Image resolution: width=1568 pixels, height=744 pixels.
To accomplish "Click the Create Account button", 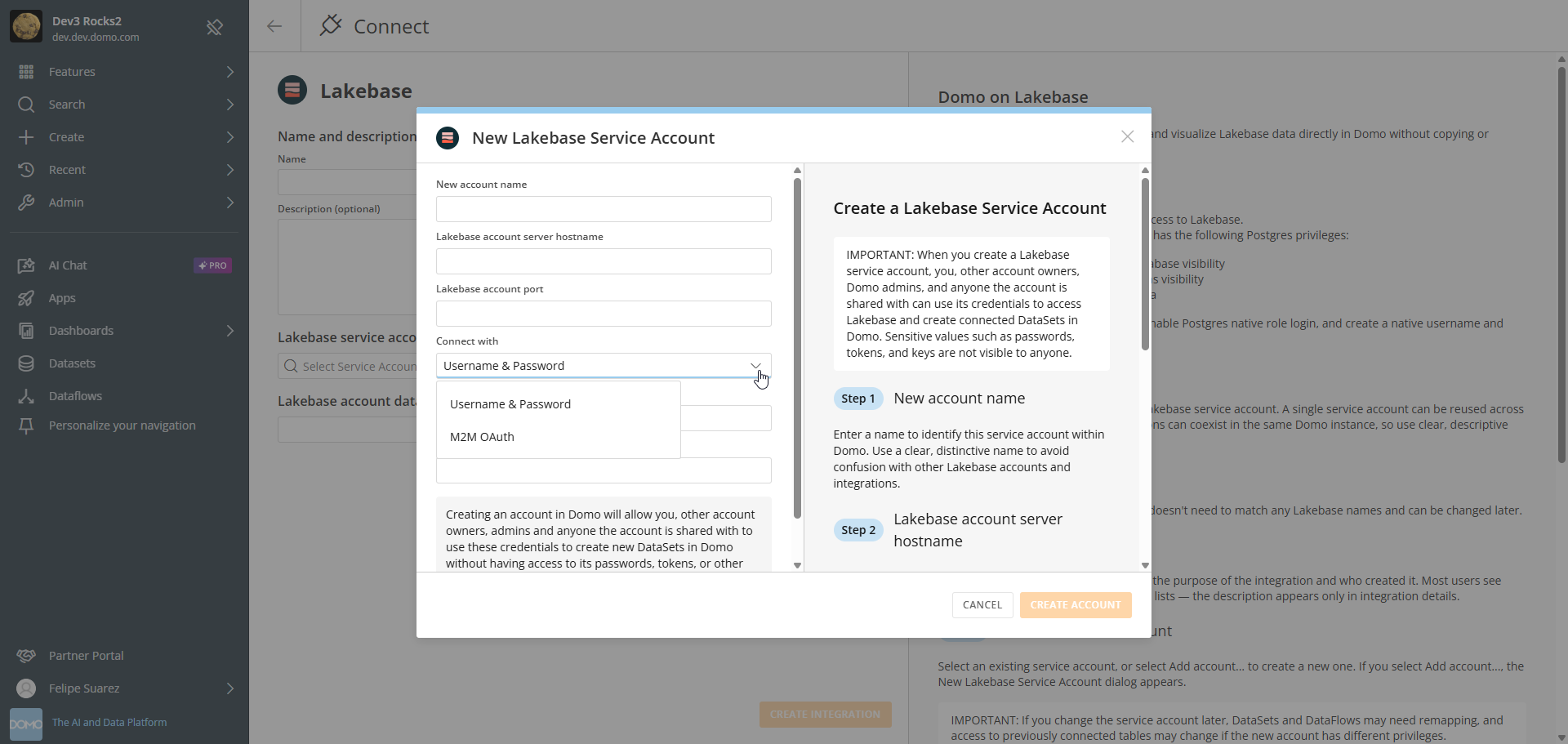I will (x=1076, y=605).
